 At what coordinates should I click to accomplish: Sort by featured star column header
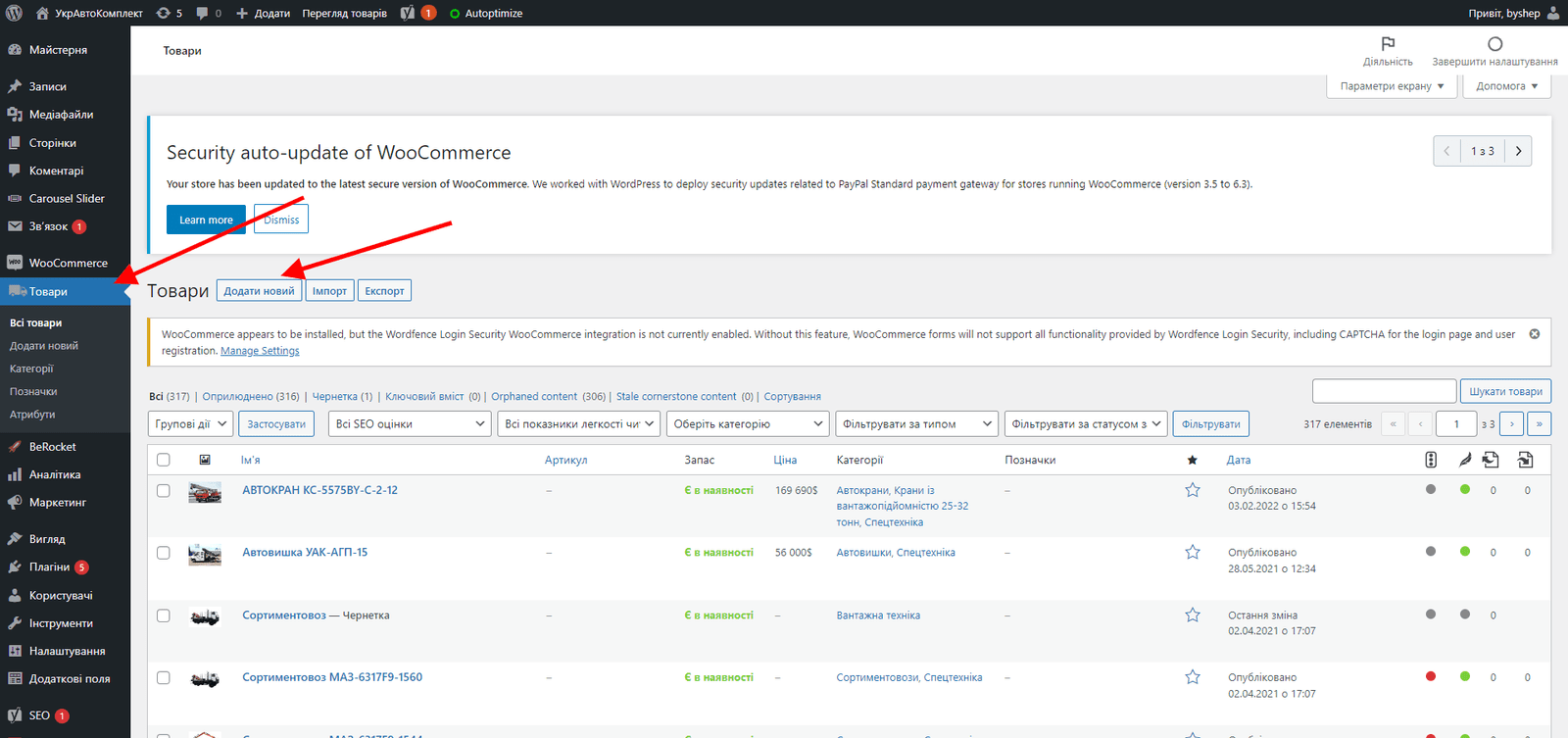[1192, 460]
